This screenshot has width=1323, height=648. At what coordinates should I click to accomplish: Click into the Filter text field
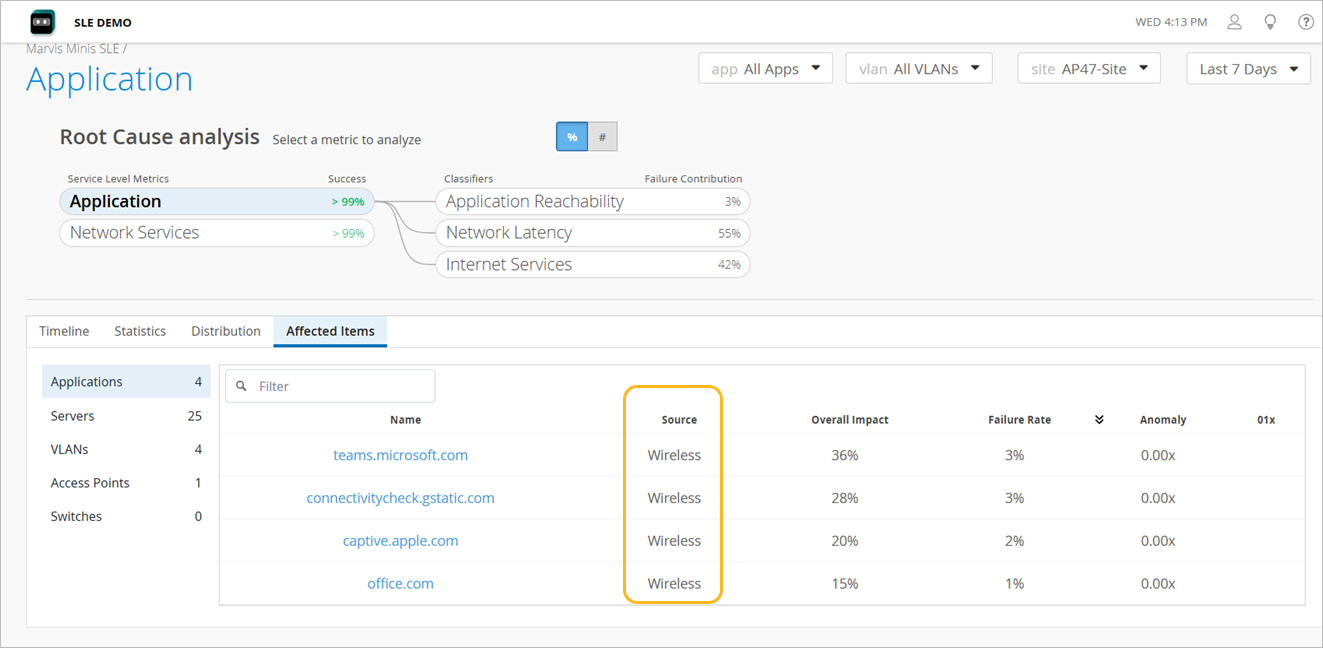pos(340,386)
